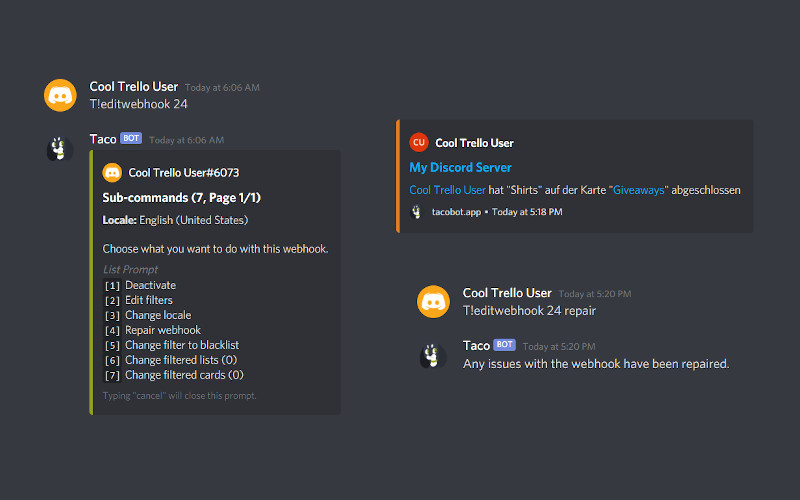Screen dimensions: 800x500
Task: Click the Today at 5:18 PM embed timestamp
Action: [527, 212]
